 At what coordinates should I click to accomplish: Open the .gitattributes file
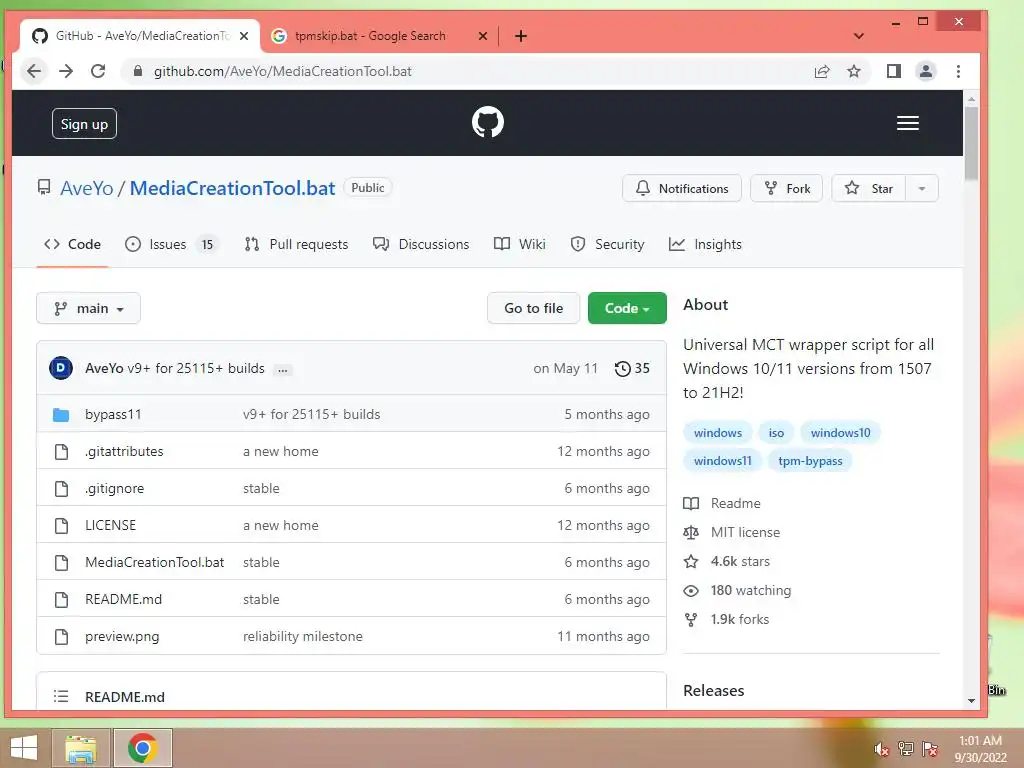[x=124, y=451]
